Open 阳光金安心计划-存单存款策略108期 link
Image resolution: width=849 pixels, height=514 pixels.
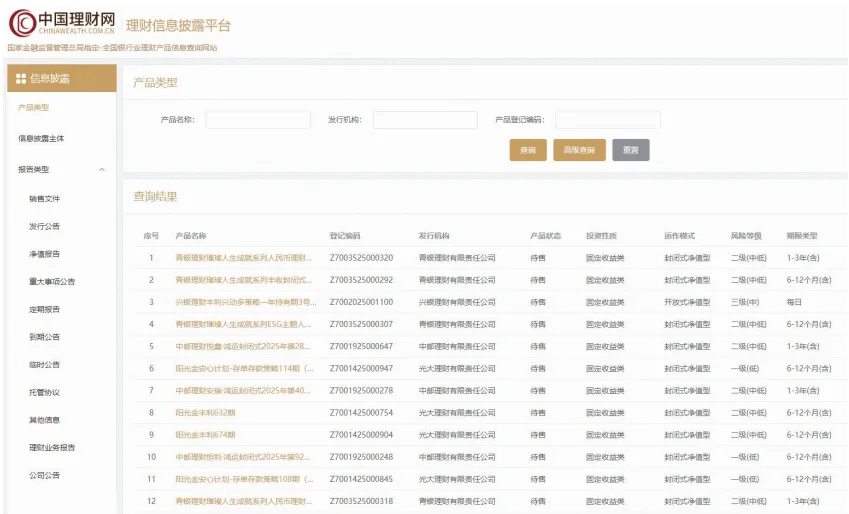click(x=244, y=479)
